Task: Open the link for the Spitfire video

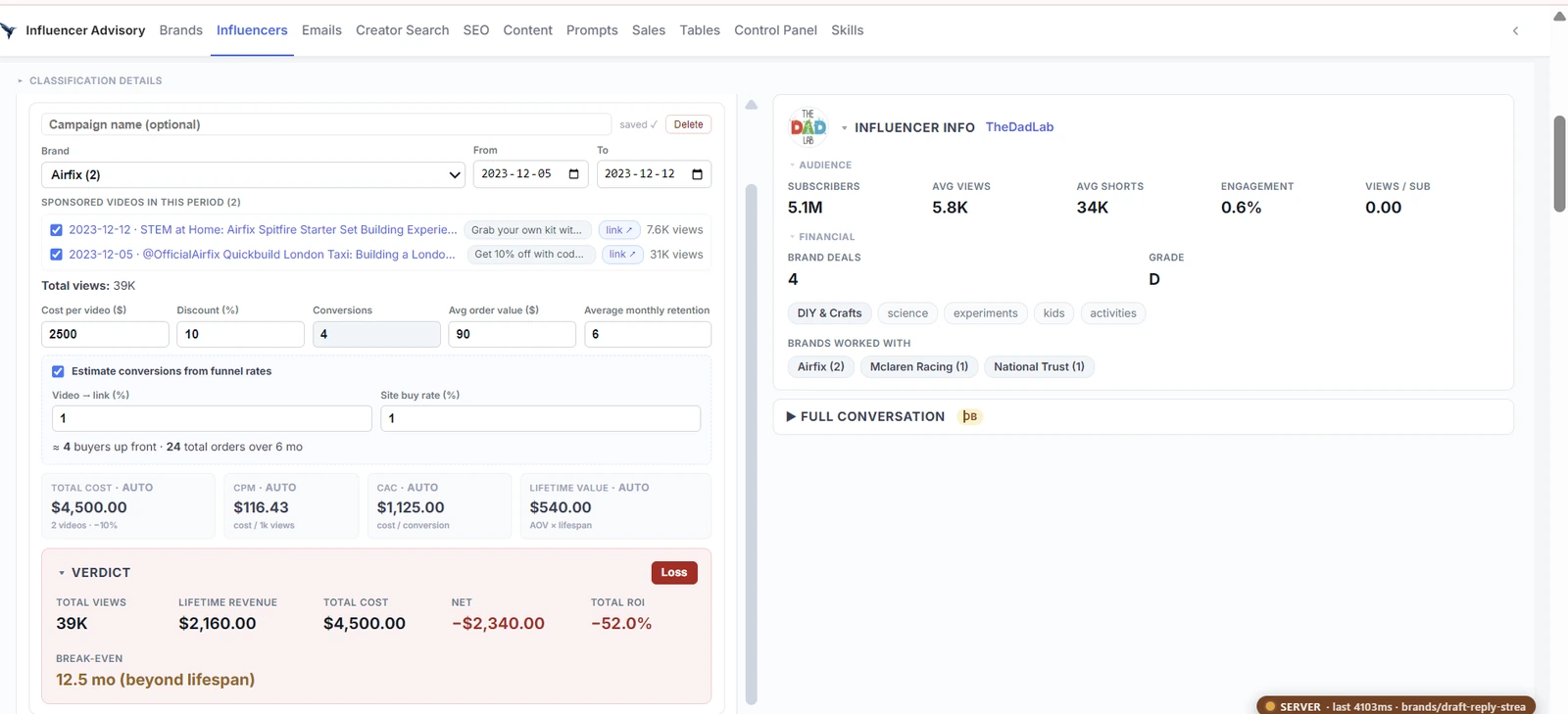Action: tap(619, 230)
